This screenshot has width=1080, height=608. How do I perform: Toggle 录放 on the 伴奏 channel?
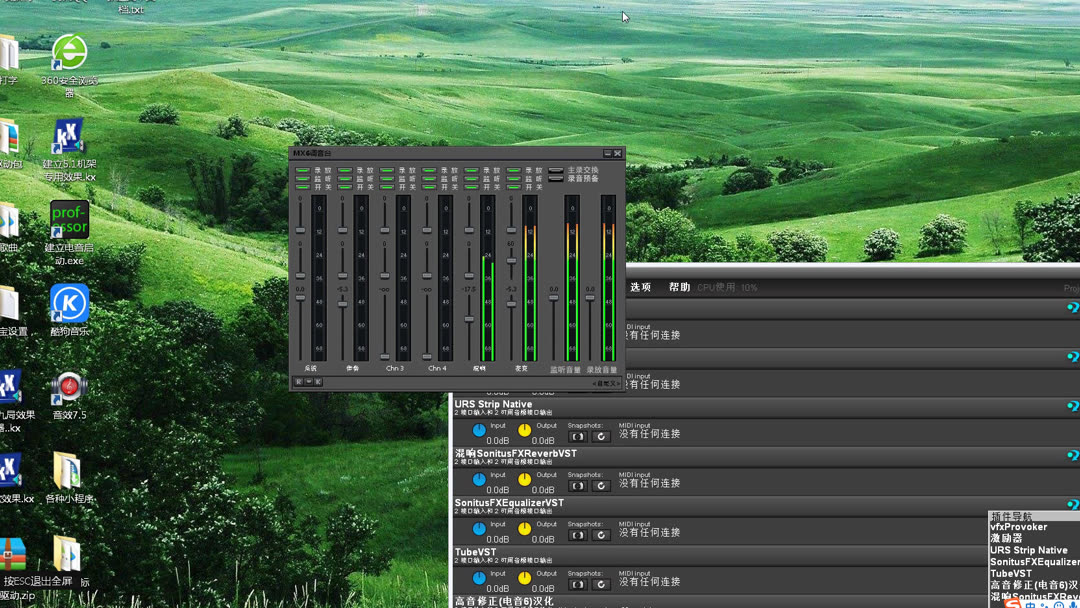click(x=345, y=168)
